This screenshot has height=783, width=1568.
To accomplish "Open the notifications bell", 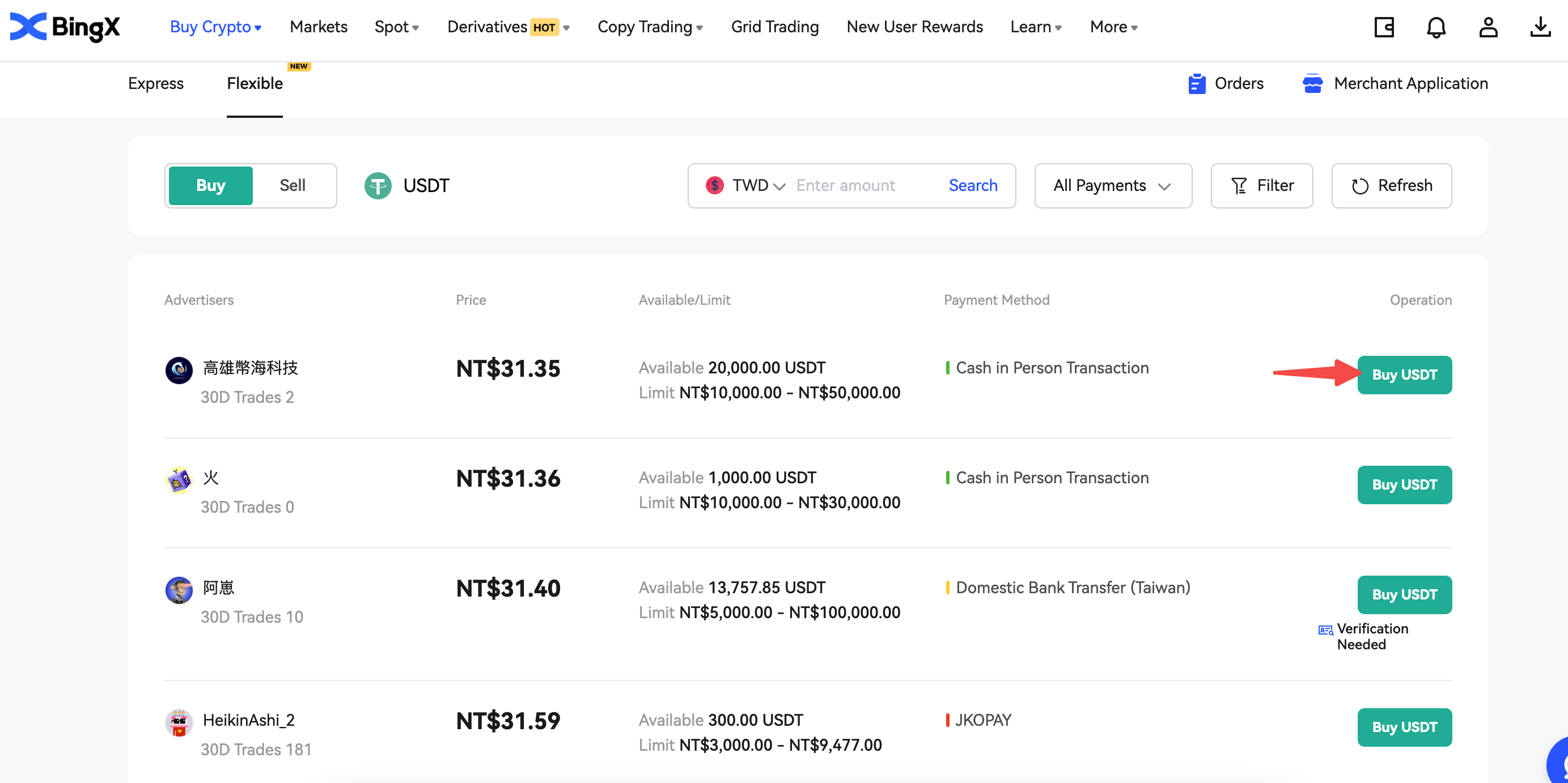I will [1436, 27].
